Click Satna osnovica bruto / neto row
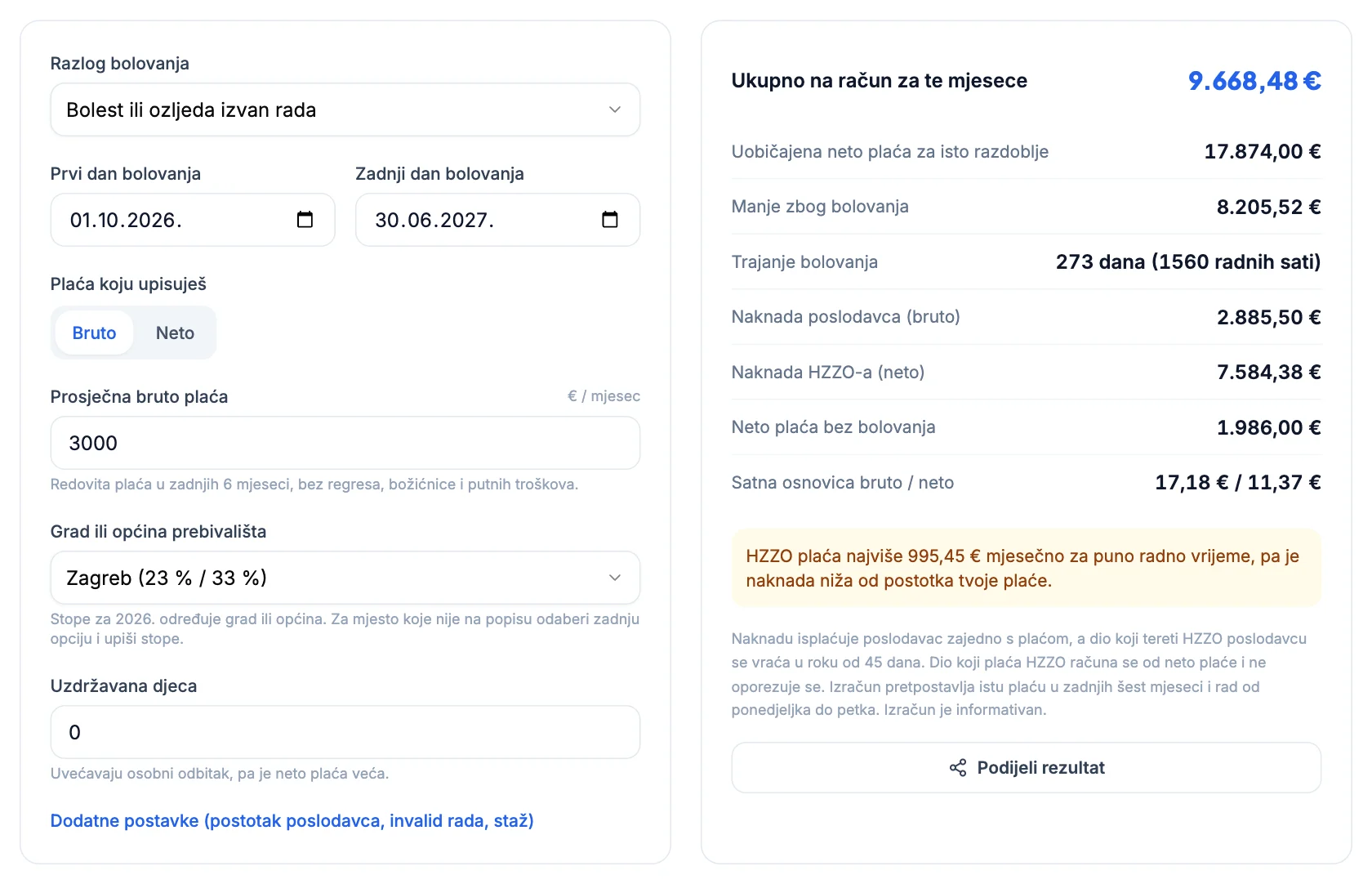Image resolution: width=1372 pixels, height=884 pixels. (x=1027, y=482)
